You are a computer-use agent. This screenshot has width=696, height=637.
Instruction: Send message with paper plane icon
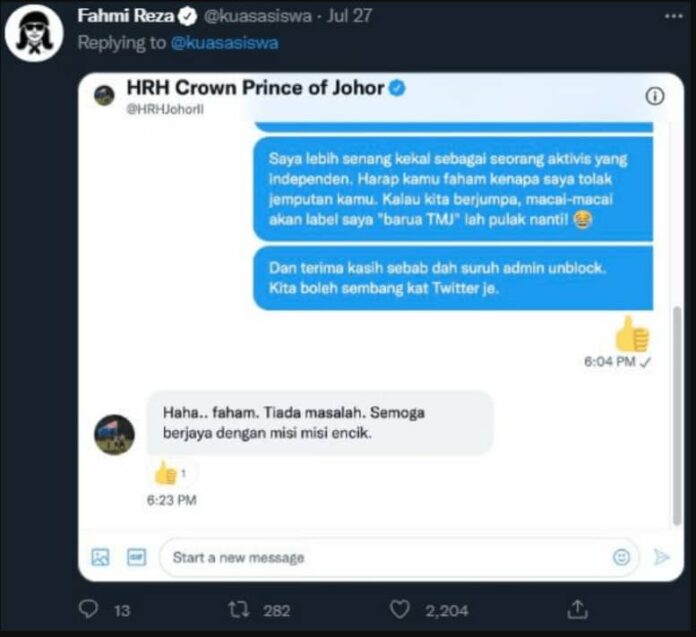(x=661, y=557)
